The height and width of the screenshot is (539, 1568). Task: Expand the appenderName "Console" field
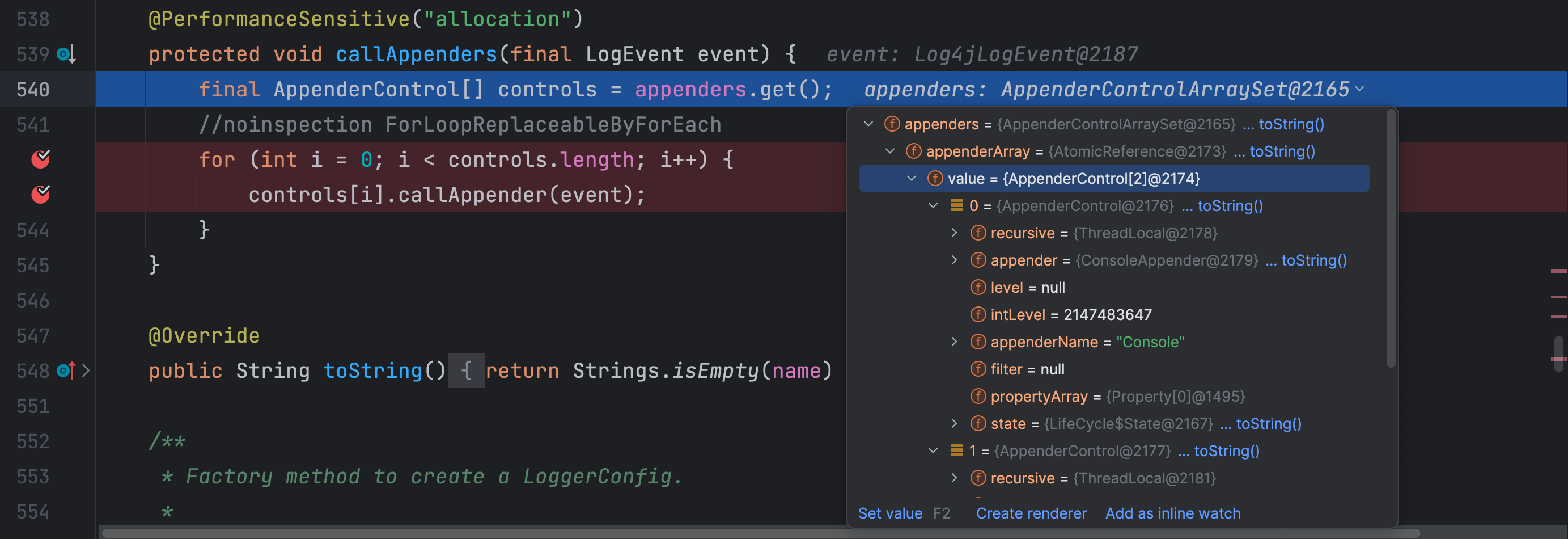coord(955,342)
